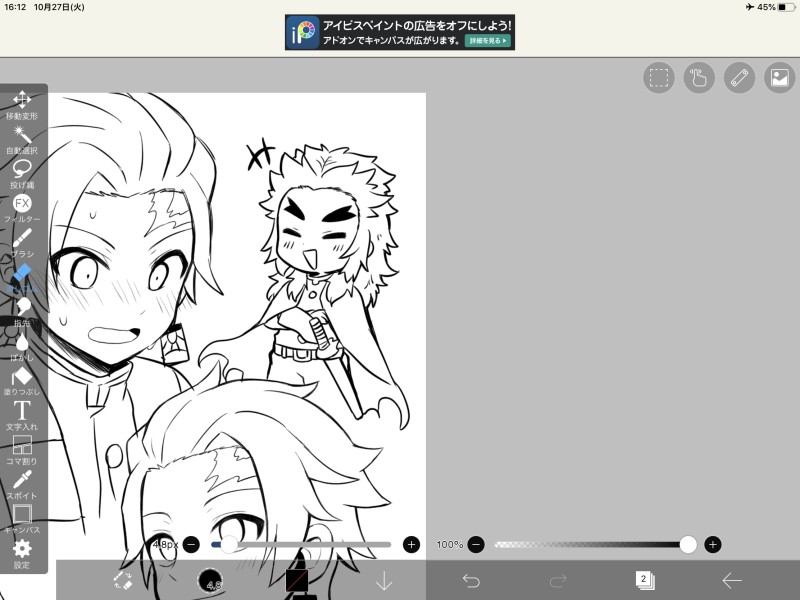Select the Text (文字入れ) tool
800x600 pixels.
click(x=22, y=415)
